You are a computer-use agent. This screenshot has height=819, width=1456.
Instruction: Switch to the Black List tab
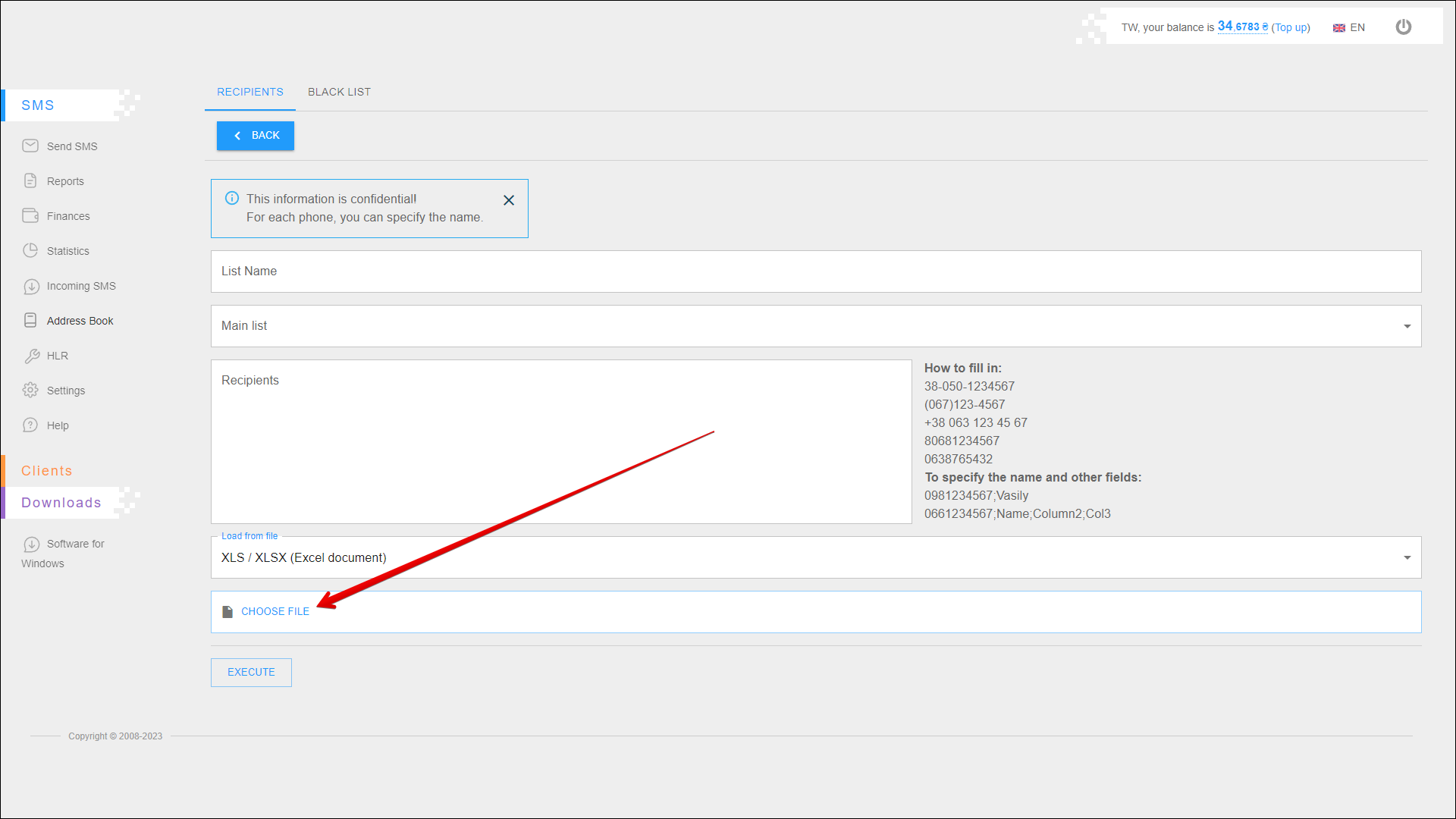339,92
